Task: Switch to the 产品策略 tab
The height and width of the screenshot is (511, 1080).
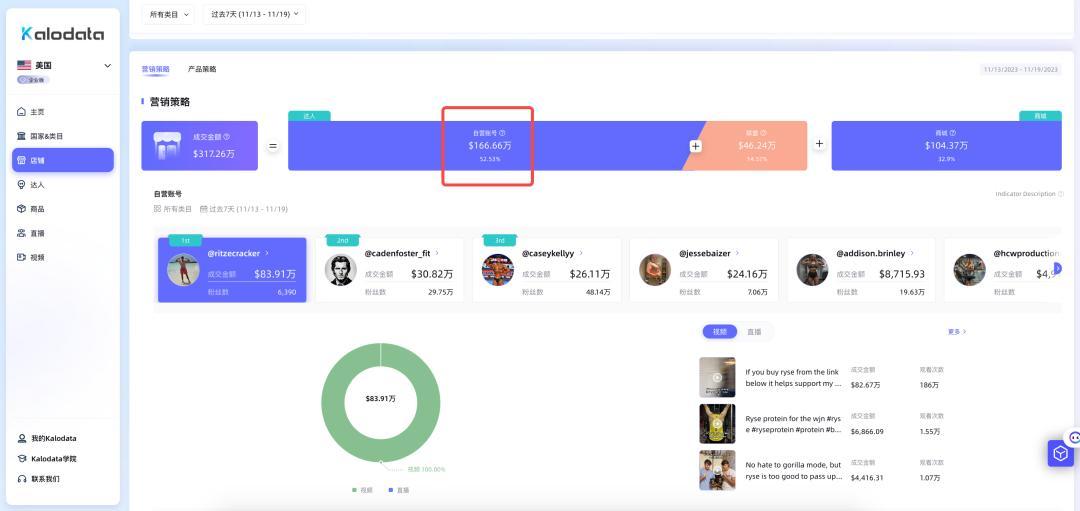Action: click(202, 69)
